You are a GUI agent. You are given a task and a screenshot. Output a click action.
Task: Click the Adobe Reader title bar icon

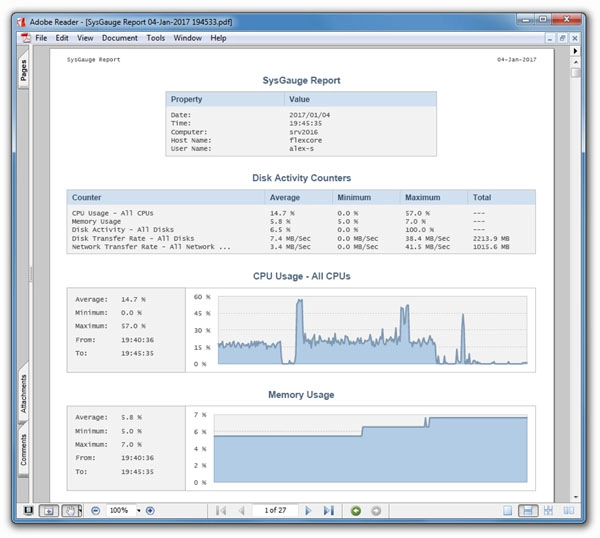[21, 22]
